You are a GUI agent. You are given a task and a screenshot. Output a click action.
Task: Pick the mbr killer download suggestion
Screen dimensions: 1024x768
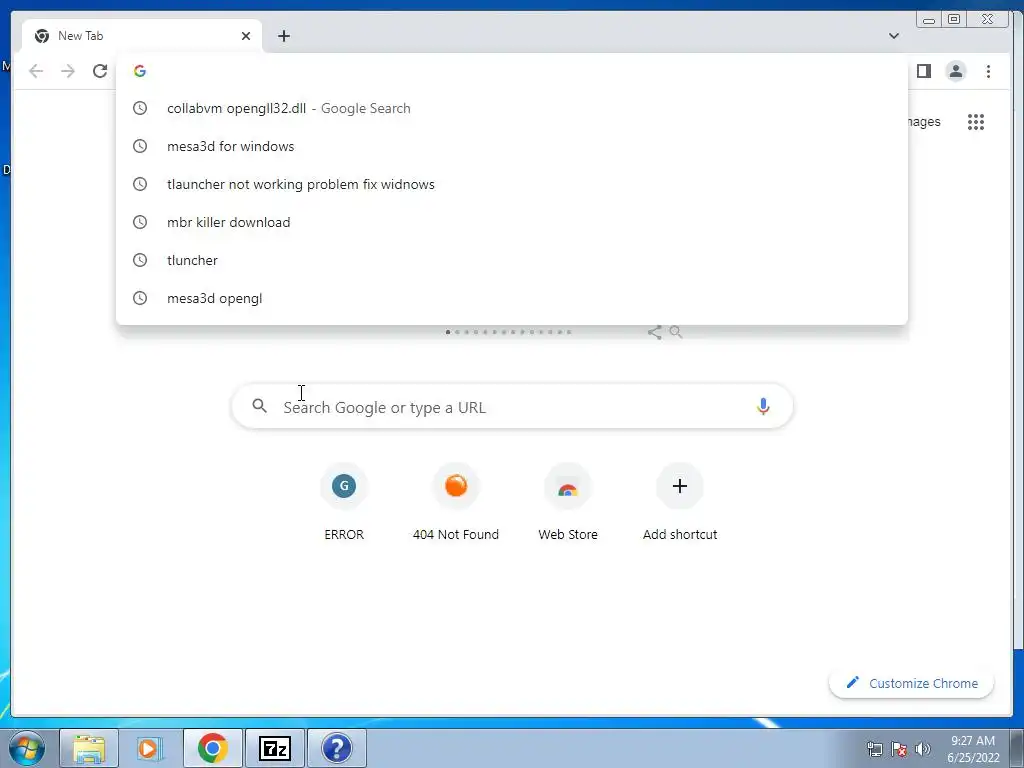click(511, 222)
